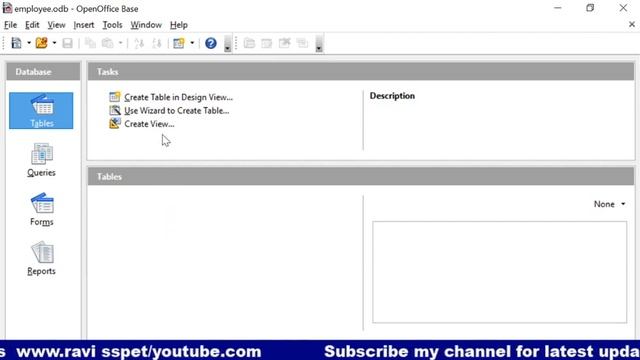Open the Edit menu
Image resolution: width=640 pixels, height=360 pixels.
point(32,25)
